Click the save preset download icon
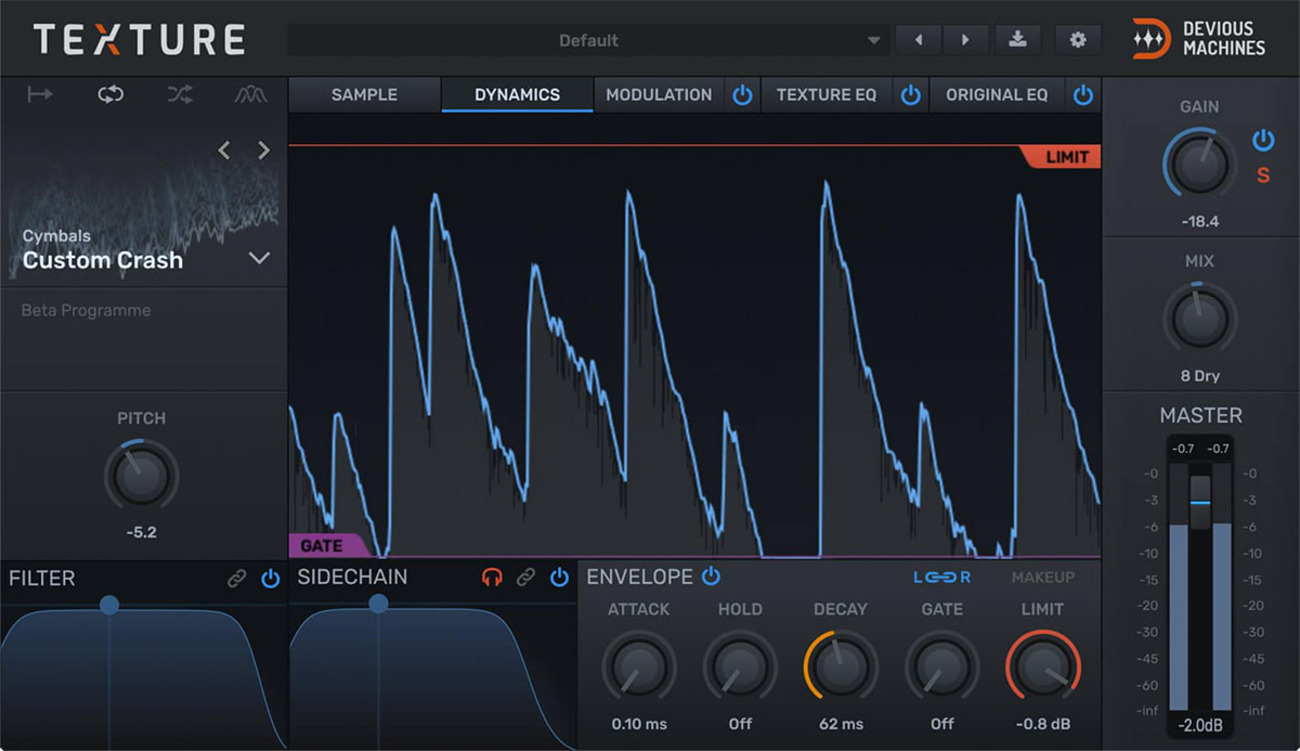The height and width of the screenshot is (751, 1300). coord(1017,40)
